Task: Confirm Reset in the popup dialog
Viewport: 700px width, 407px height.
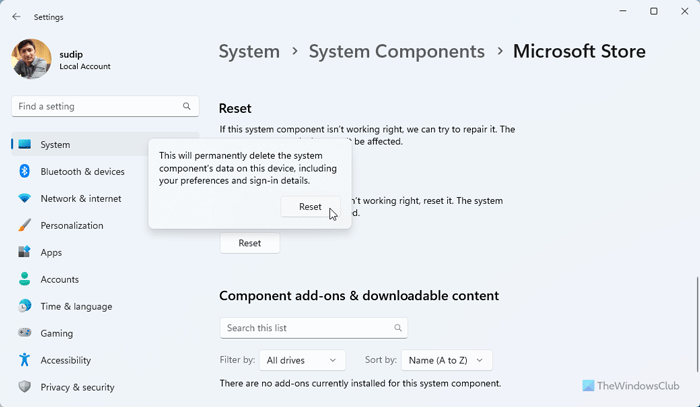Action: [x=310, y=207]
